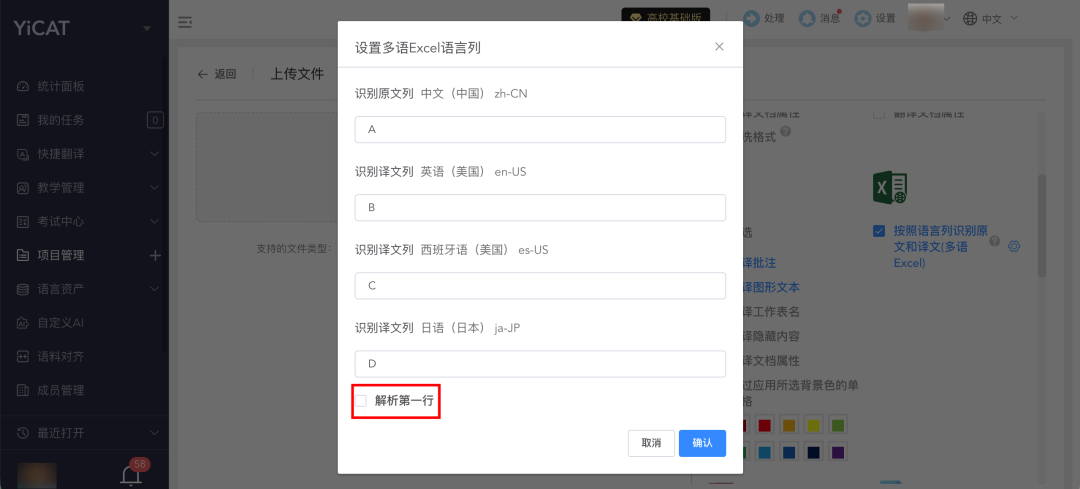Toggle sidebar with the hamburger collapse icon
This screenshot has width=1080, height=489.
pyautogui.click(x=185, y=23)
